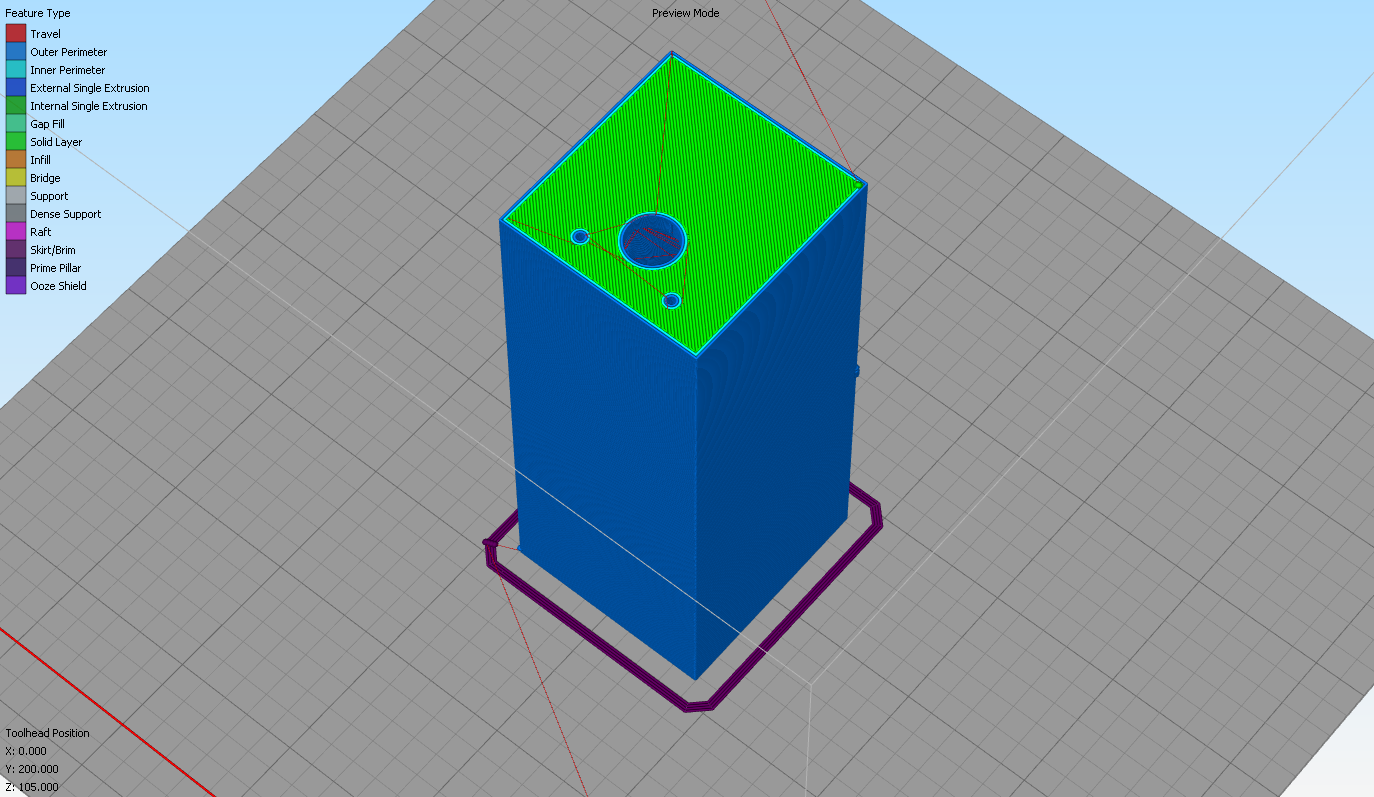Click the Travel color swatch
This screenshot has width=1374, height=797.
[x=15, y=33]
